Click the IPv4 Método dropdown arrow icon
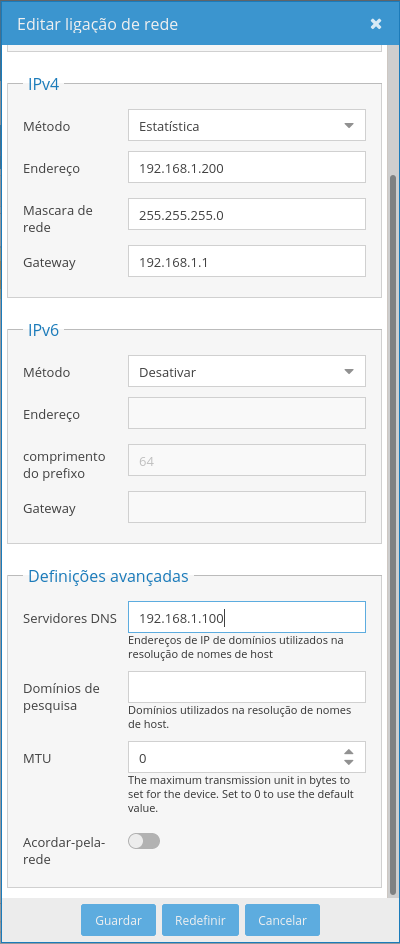The width and height of the screenshot is (400, 944). [348, 126]
